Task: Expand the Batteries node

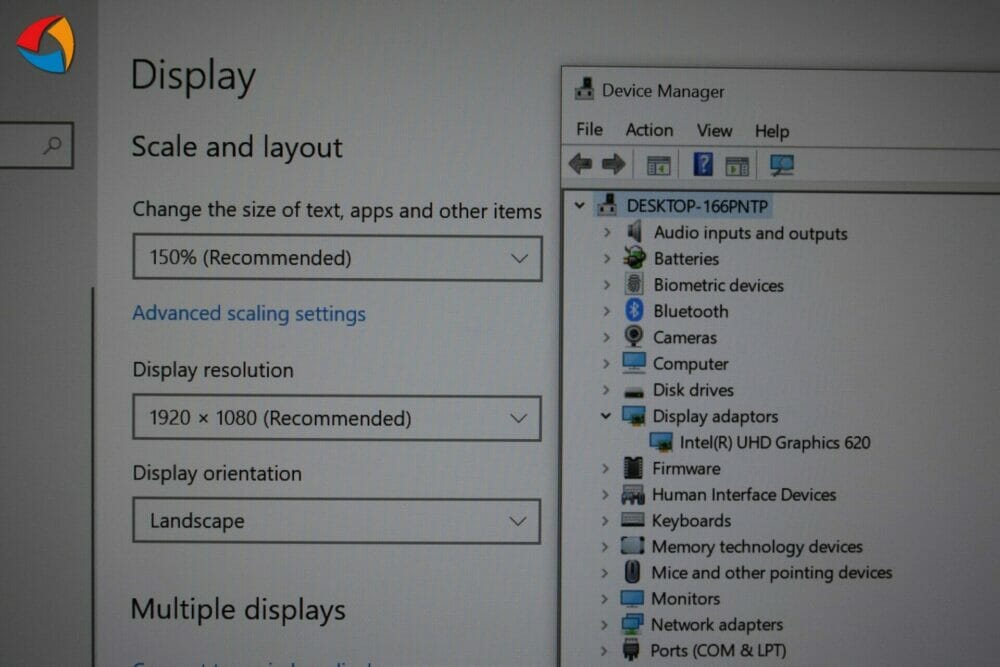Action: [x=607, y=258]
